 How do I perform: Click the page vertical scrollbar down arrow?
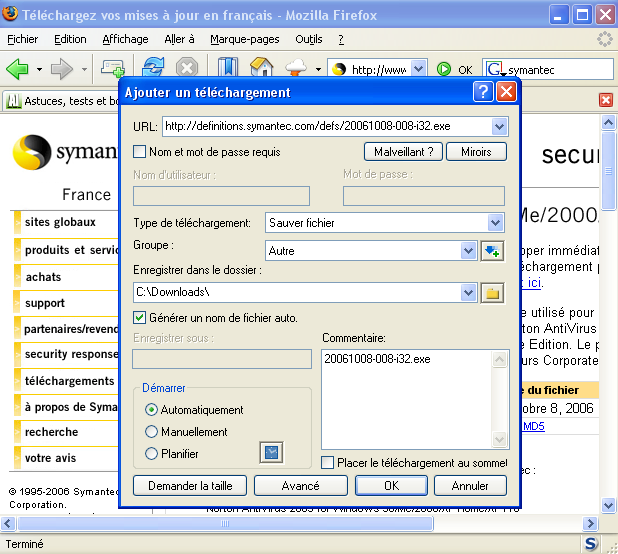(608, 504)
